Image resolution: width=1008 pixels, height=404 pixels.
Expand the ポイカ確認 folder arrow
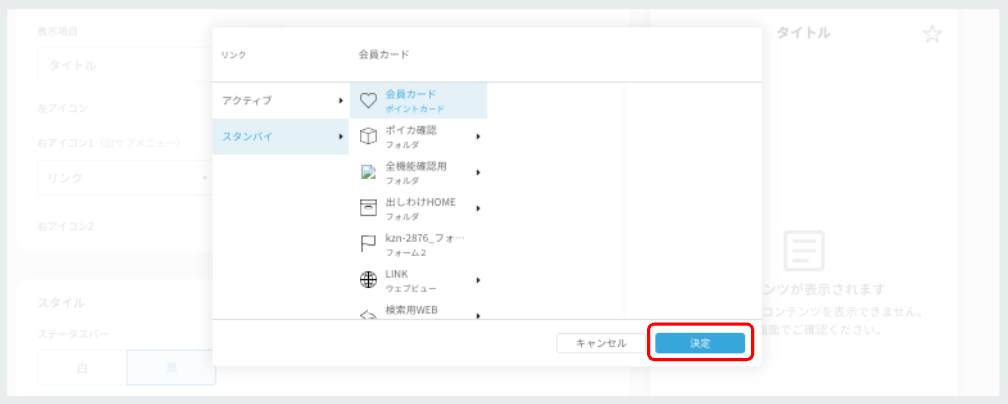coord(478,136)
